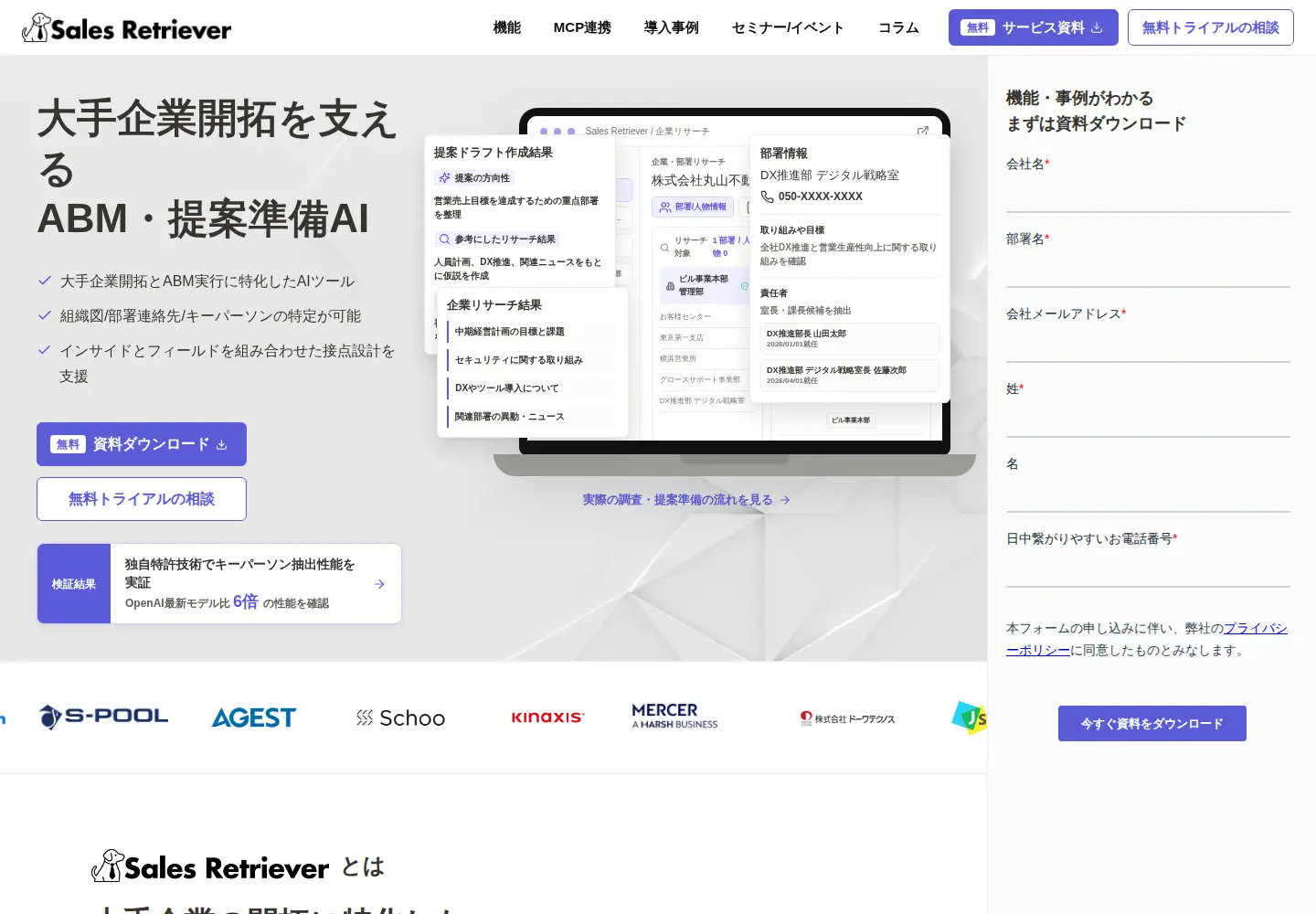Click the download arrow icon in 資料ダウンロード
This screenshot has width=1316, height=914.
tap(221, 445)
